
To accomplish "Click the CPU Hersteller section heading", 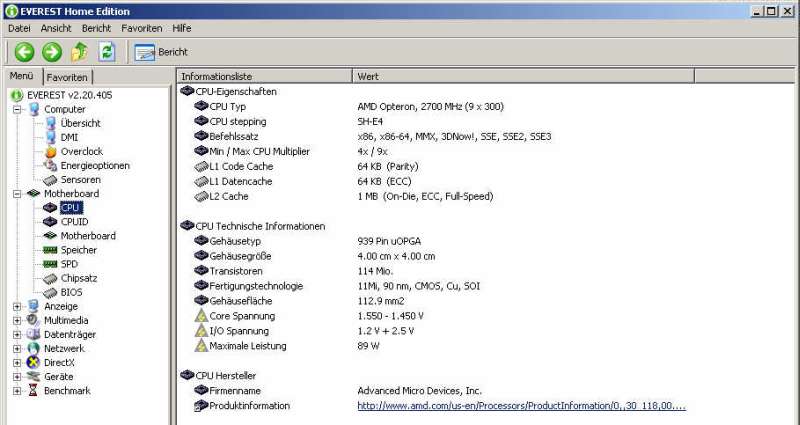I will 218,376.
